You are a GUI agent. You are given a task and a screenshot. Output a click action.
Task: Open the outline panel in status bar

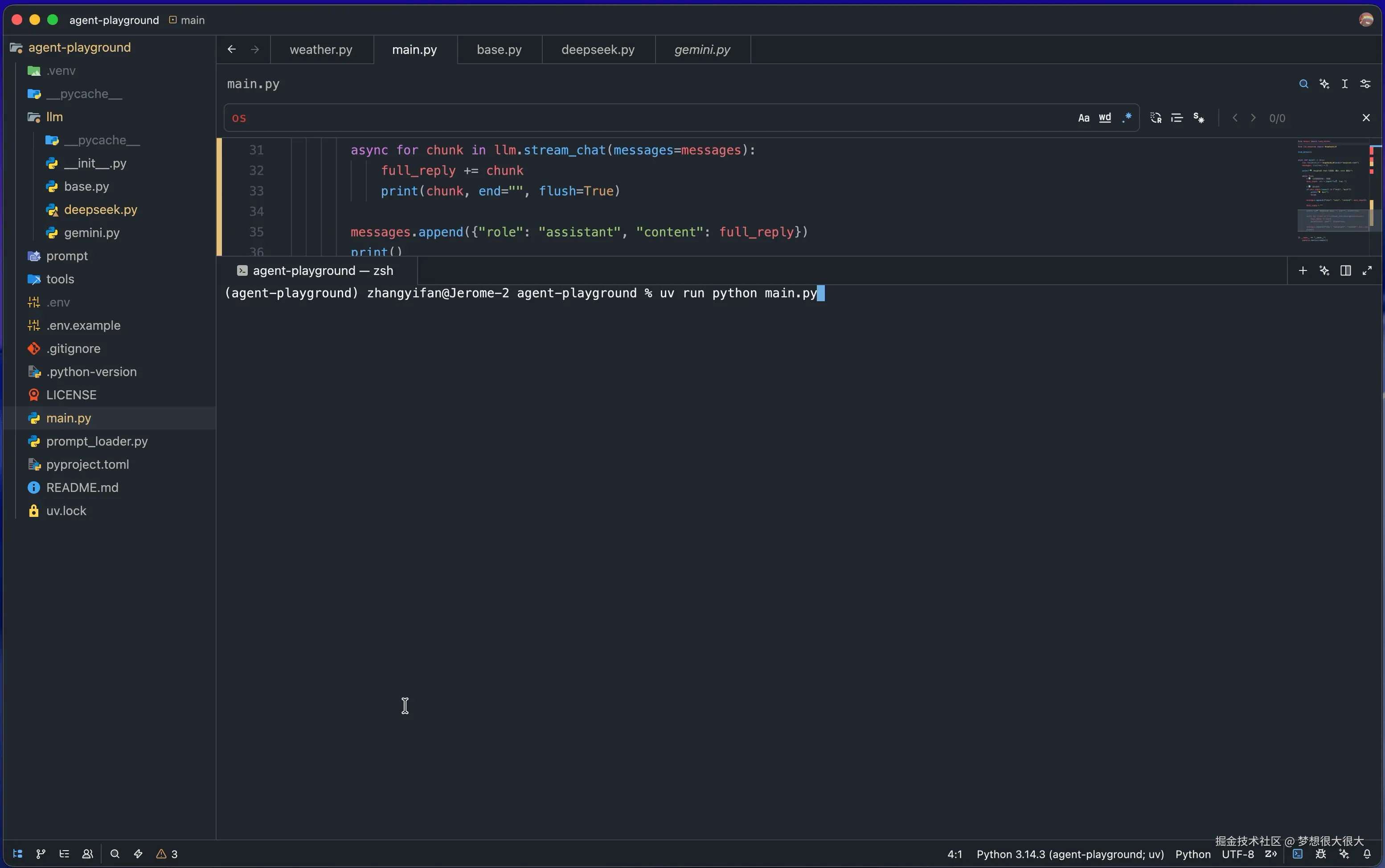click(64, 854)
